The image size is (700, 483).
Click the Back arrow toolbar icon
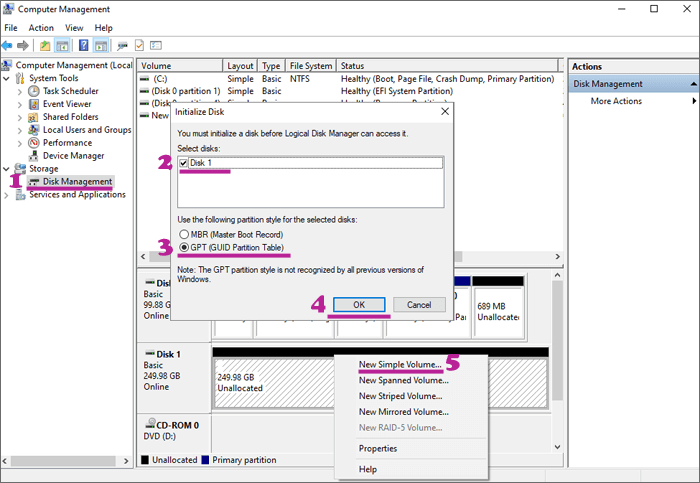pos(7,46)
